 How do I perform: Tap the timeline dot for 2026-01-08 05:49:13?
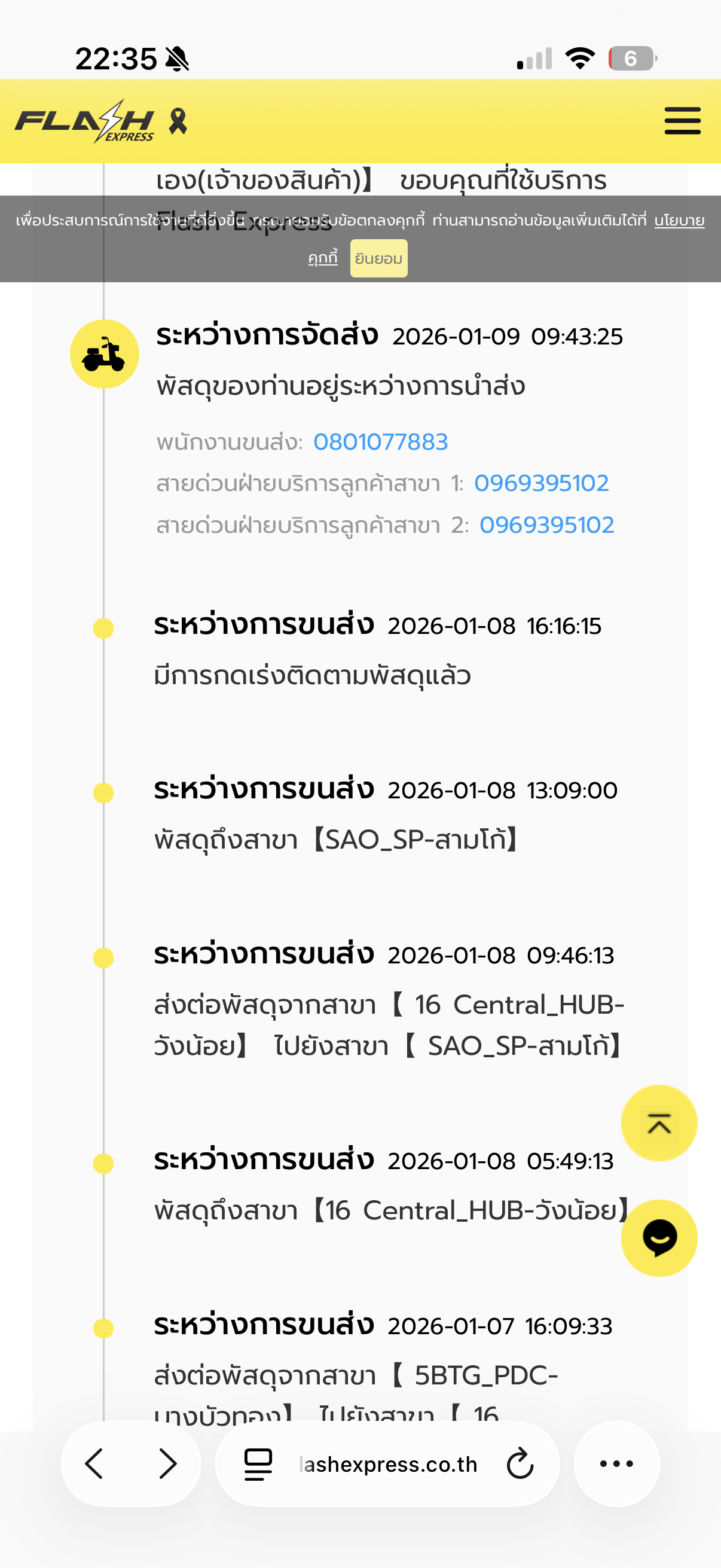[x=103, y=1163]
